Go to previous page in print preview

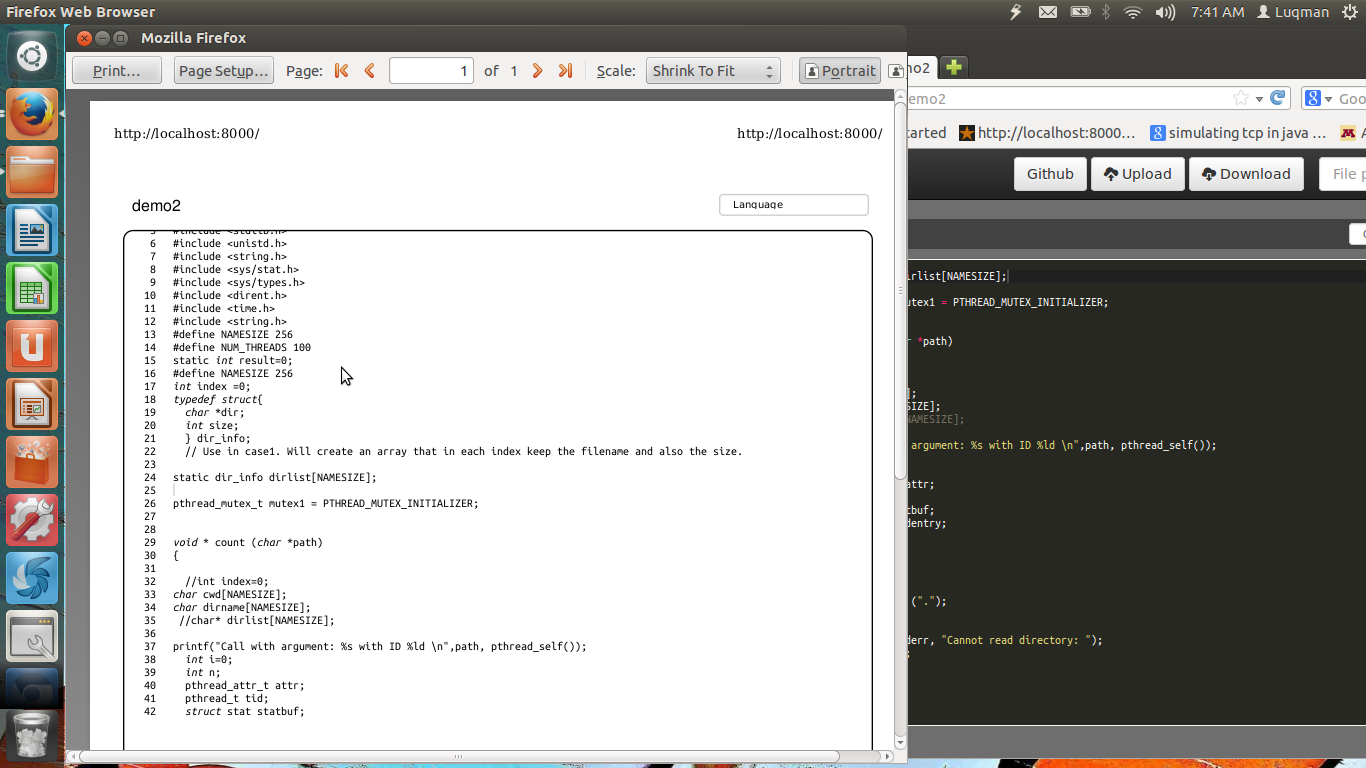pos(370,71)
